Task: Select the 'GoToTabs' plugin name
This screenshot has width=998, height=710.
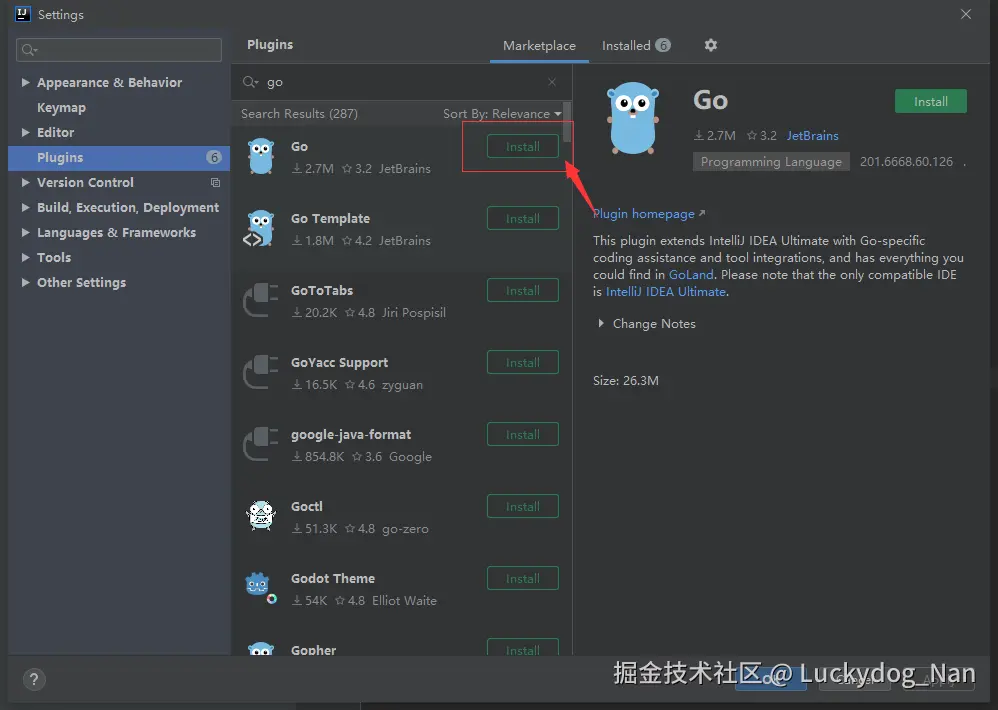Action: point(322,290)
